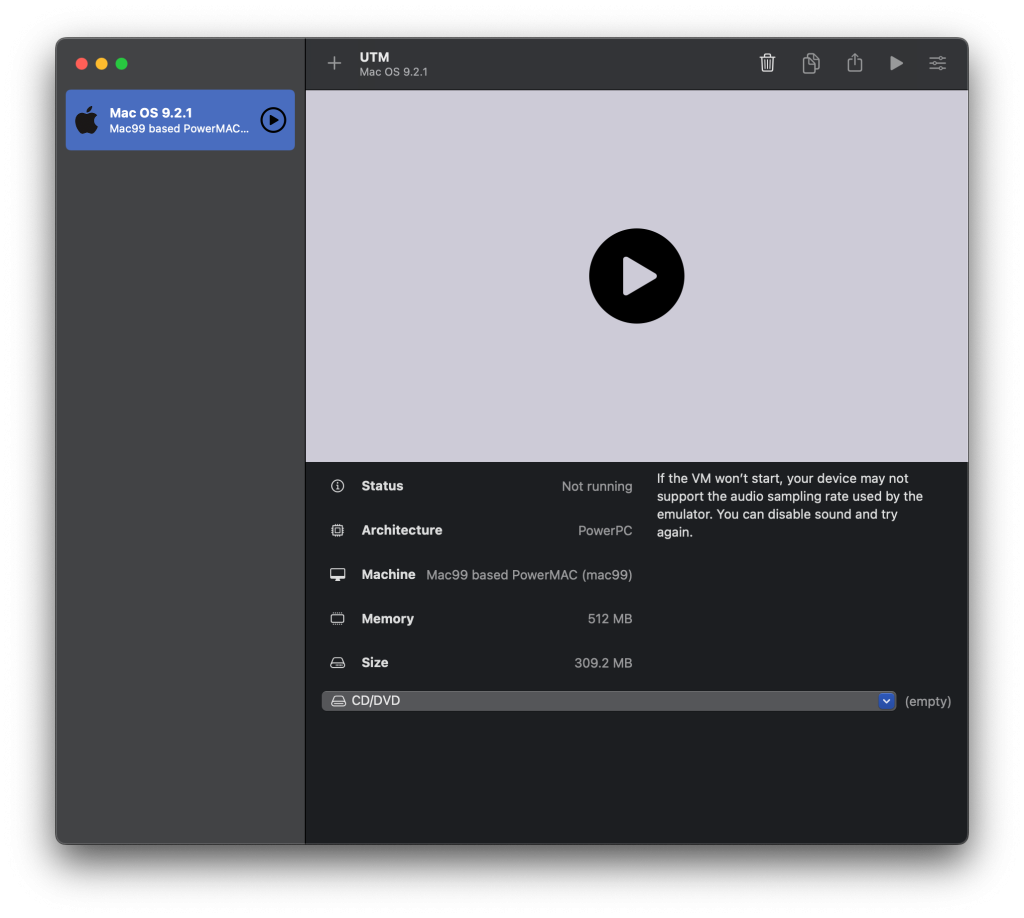This screenshot has height=918, width=1024.
Task: Click the "512 MB" memory value
Action: (609, 618)
